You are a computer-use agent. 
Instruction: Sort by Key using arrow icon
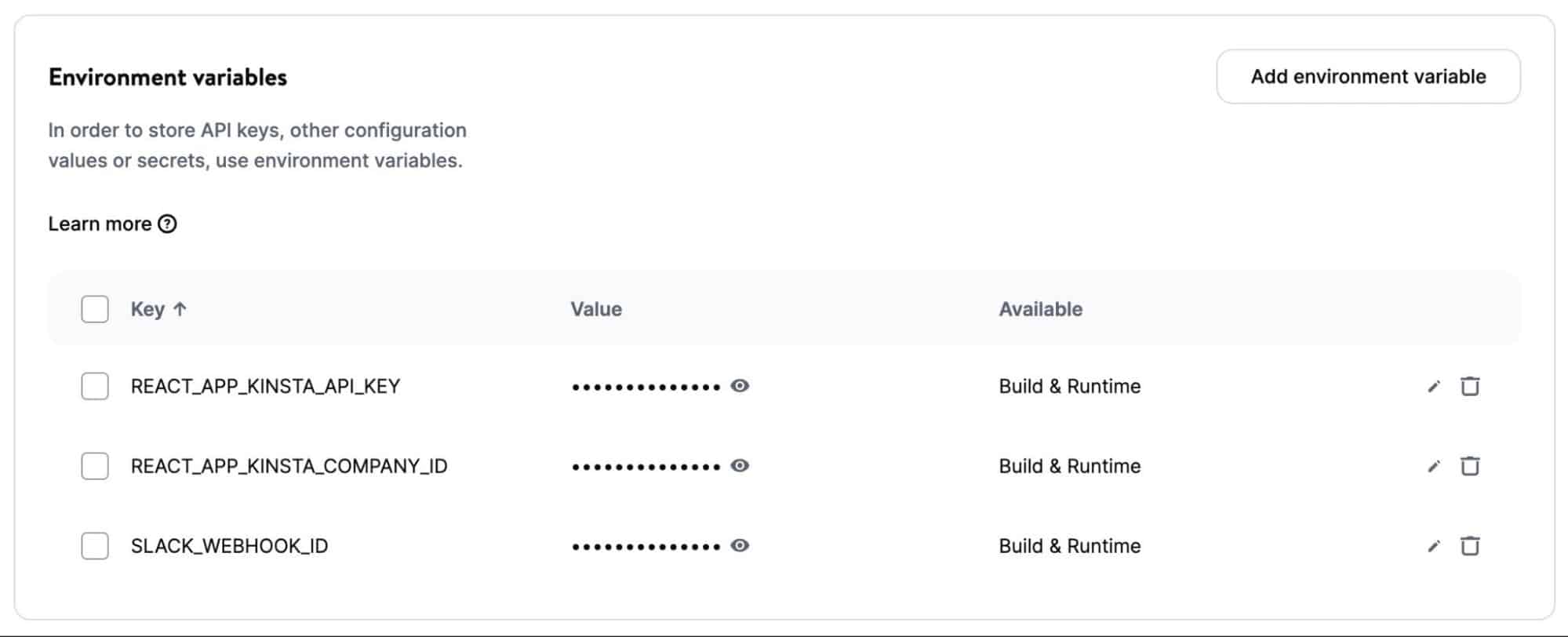coord(180,309)
